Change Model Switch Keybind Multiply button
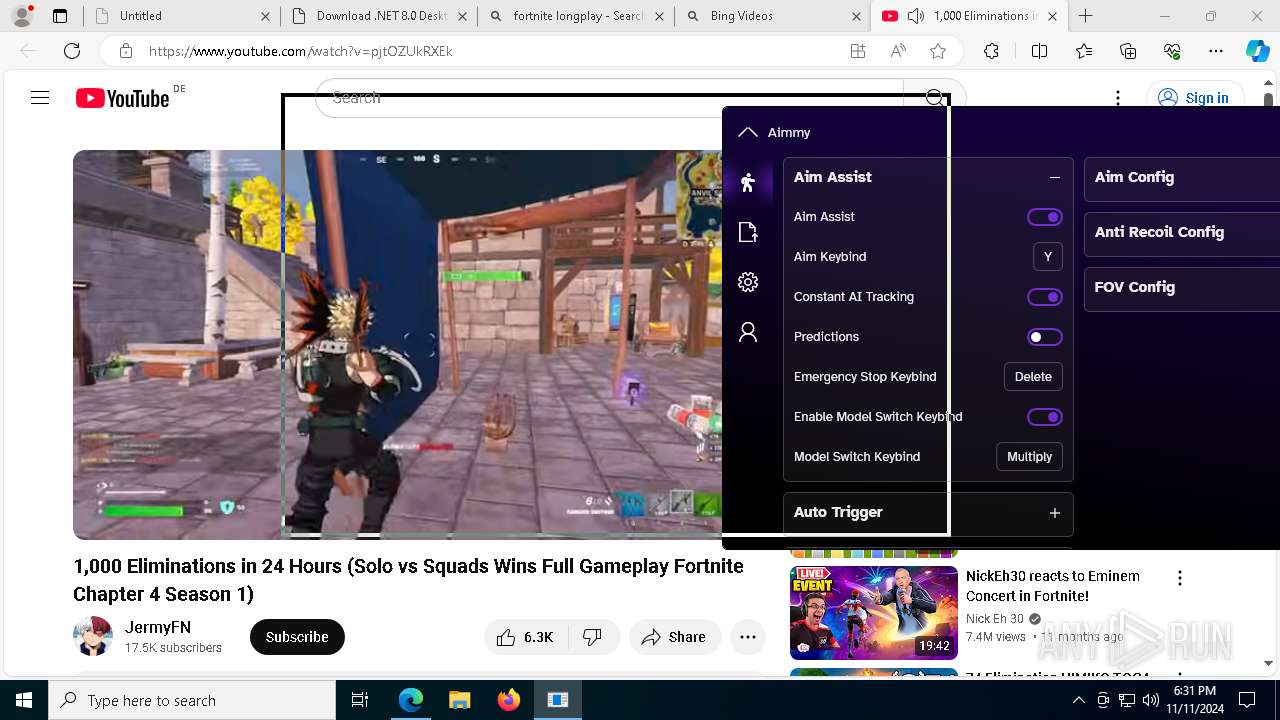This screenshot has height=720, width=1280. [x=1029, y=457]
